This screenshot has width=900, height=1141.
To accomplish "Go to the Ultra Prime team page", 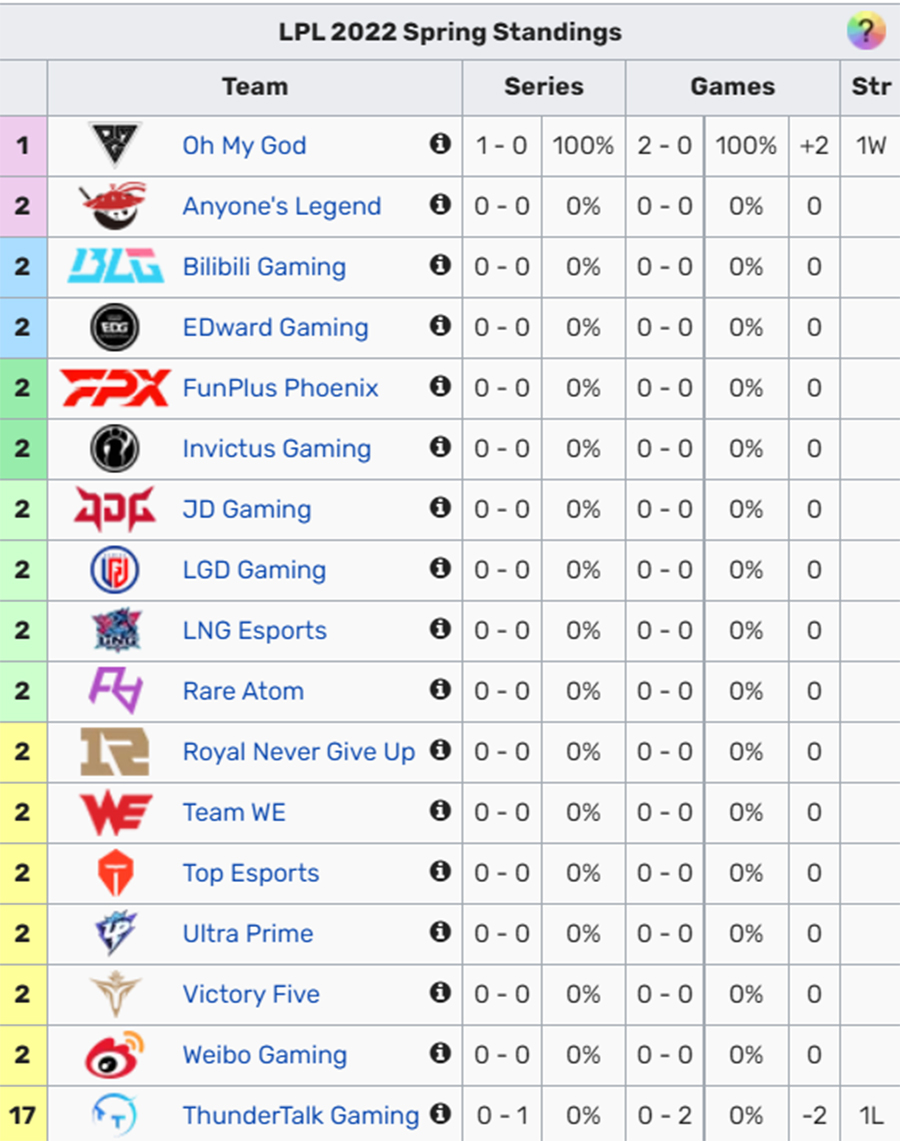I will click(x=248, y=934).
